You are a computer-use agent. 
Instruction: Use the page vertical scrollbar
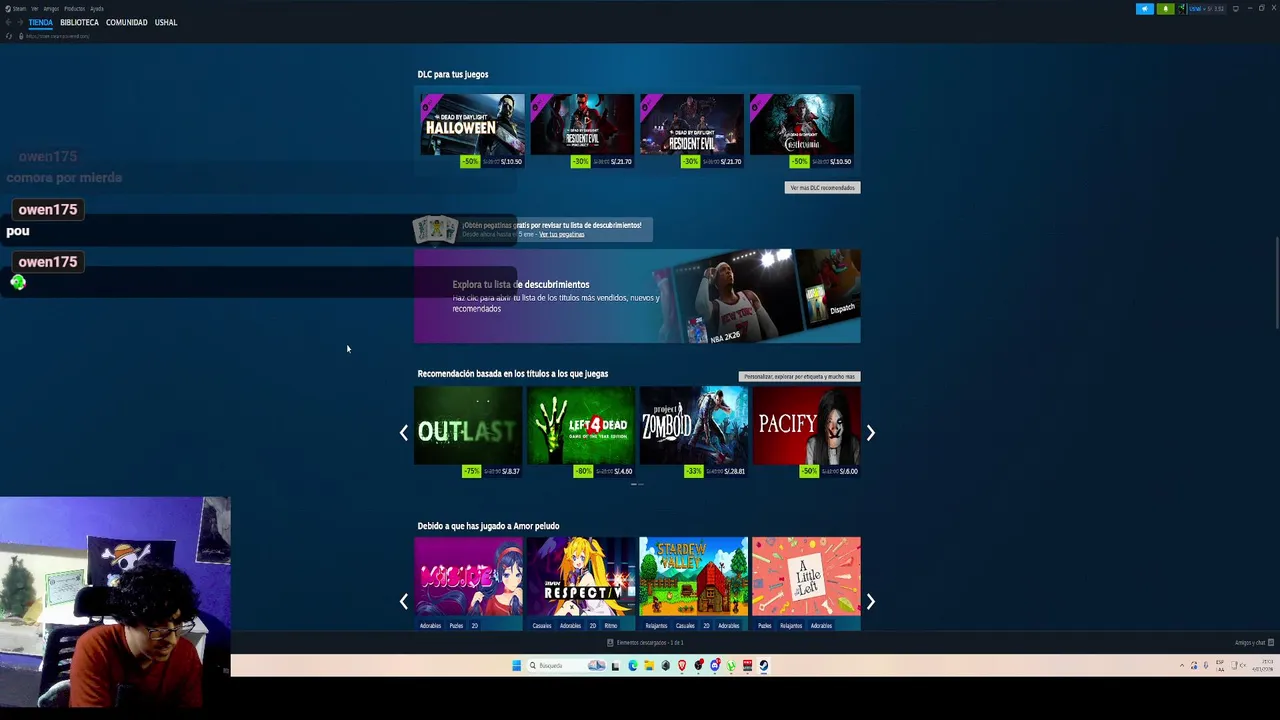[1276, 283]
